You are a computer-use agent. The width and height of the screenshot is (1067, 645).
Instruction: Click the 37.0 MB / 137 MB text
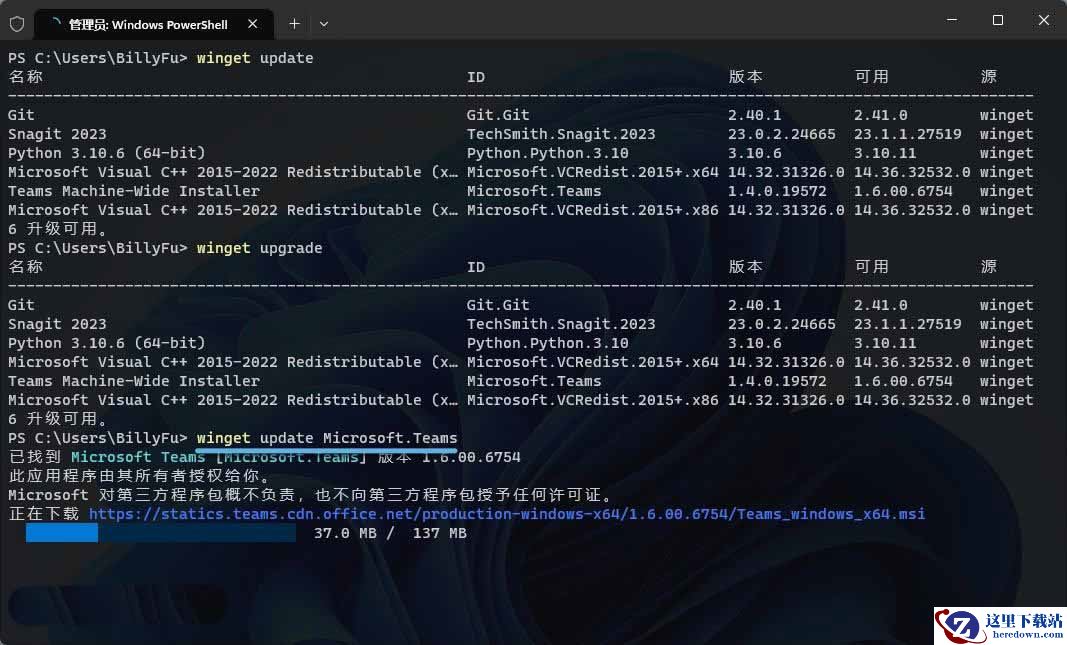(x=390, y=533)
